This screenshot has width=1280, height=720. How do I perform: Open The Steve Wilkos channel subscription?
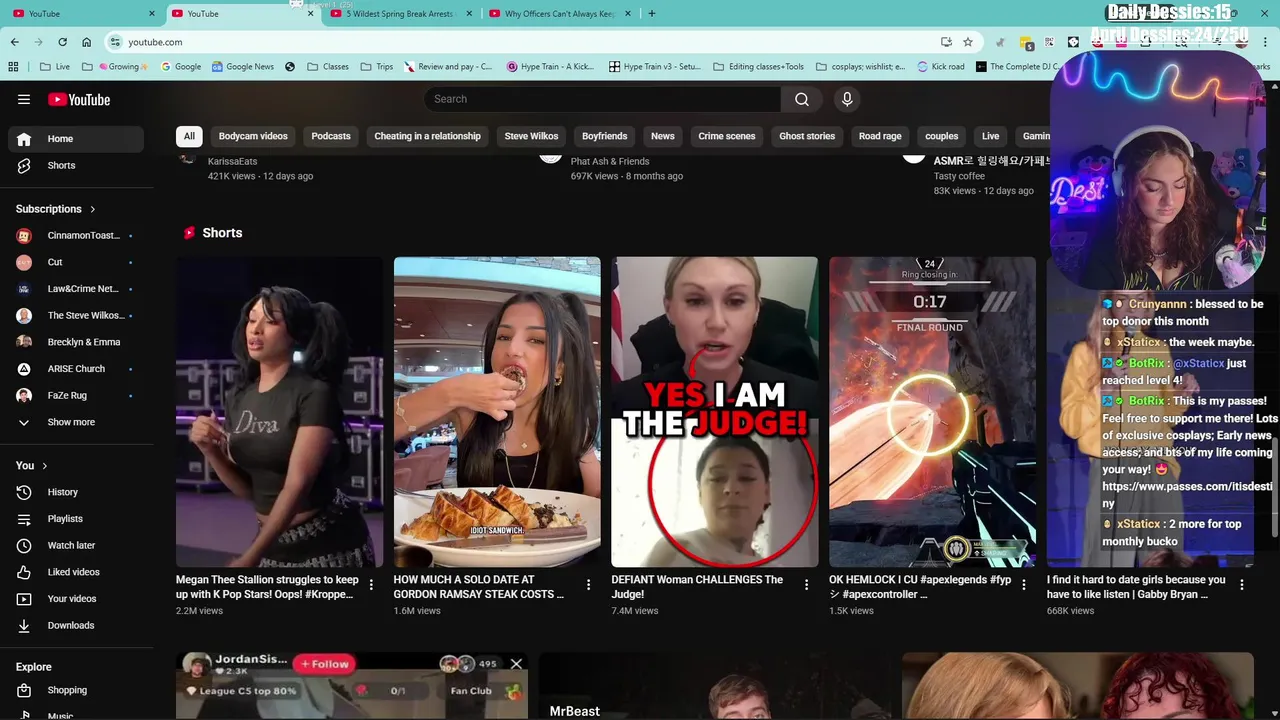pyautogui.click(x=76, y=315)
